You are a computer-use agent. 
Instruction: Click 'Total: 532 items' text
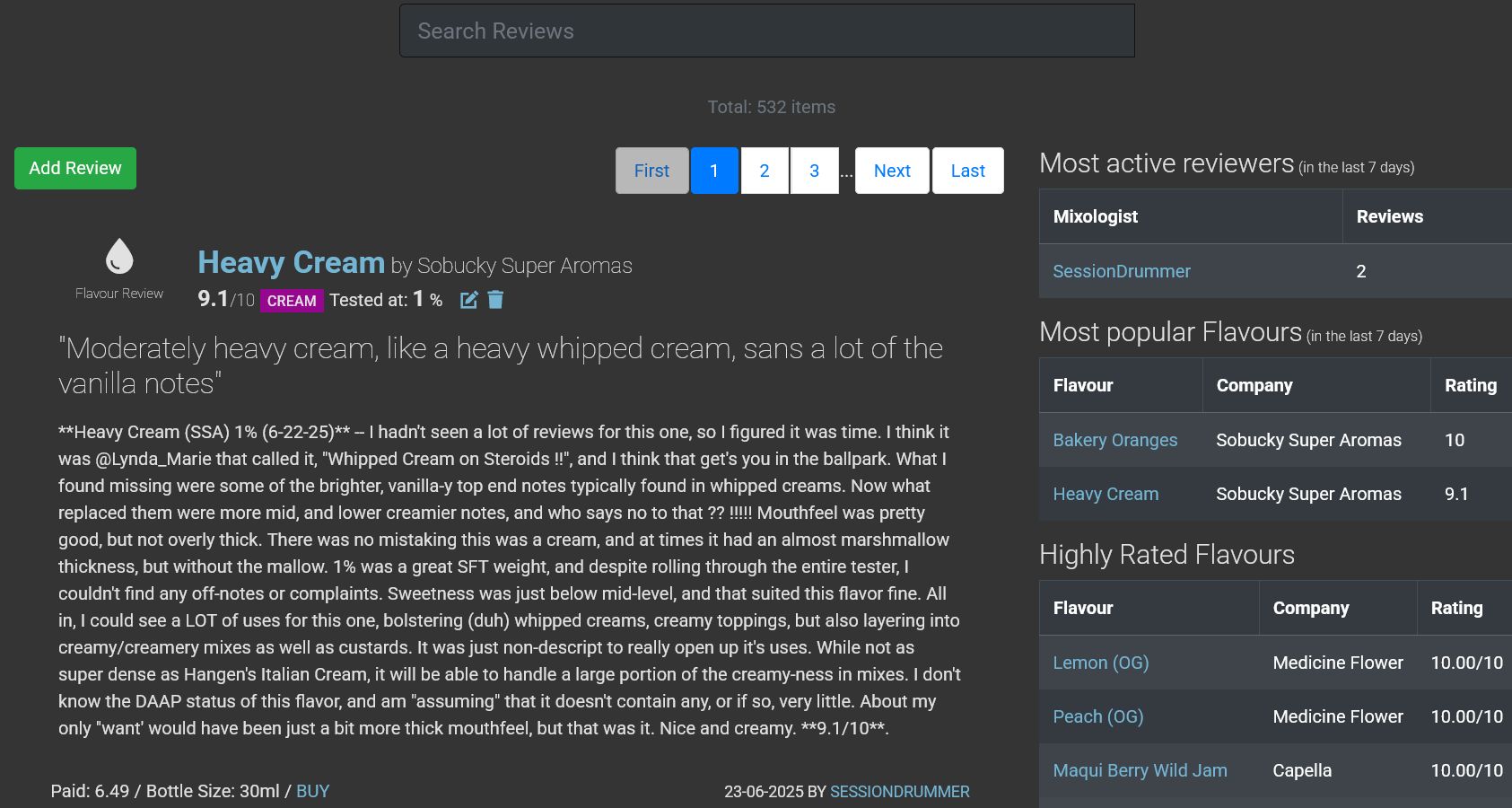tap(772, 107)
